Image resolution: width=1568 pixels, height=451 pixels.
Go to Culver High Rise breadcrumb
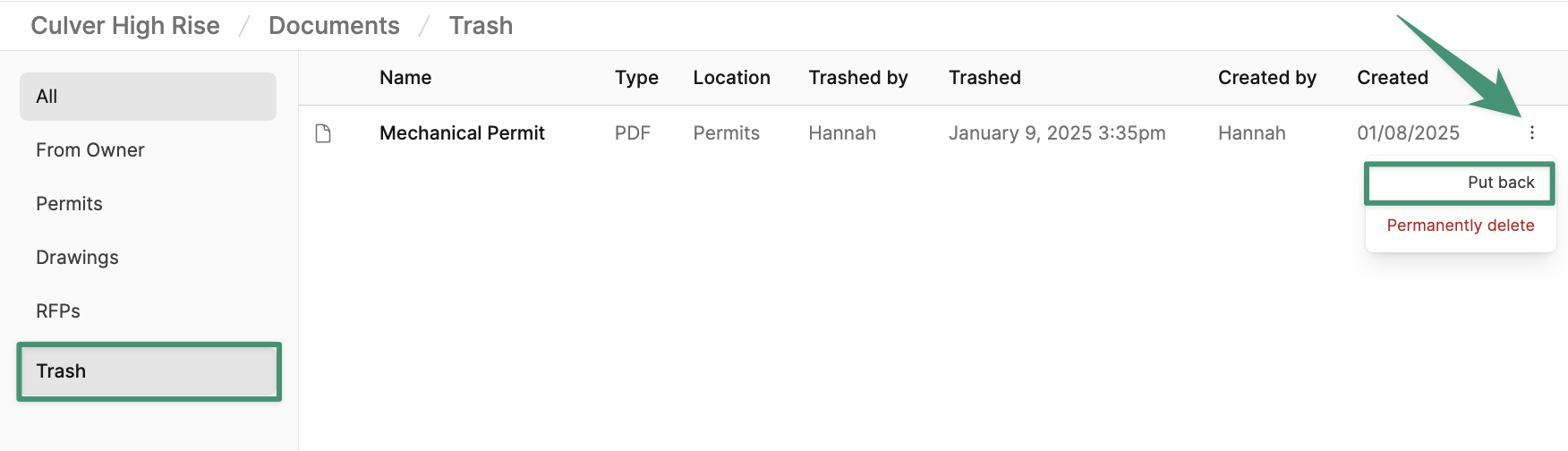[125, 26]
